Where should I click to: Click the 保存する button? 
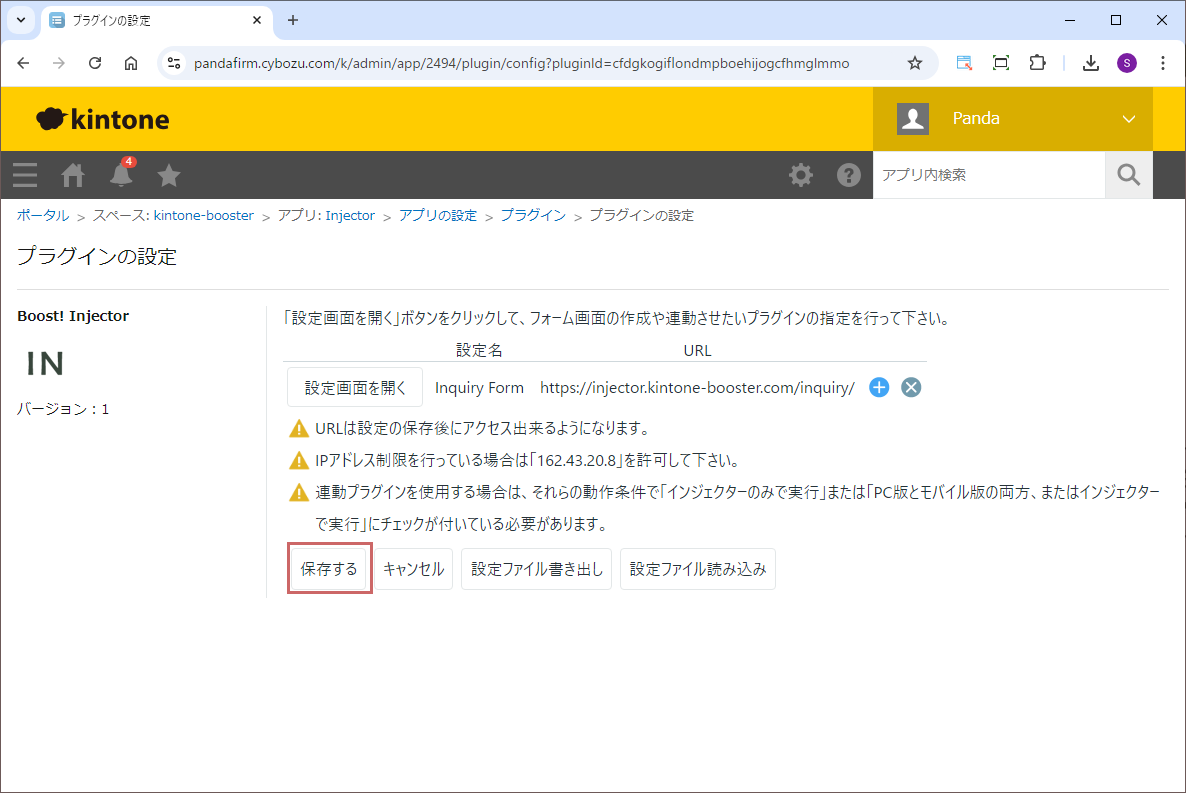329,569
